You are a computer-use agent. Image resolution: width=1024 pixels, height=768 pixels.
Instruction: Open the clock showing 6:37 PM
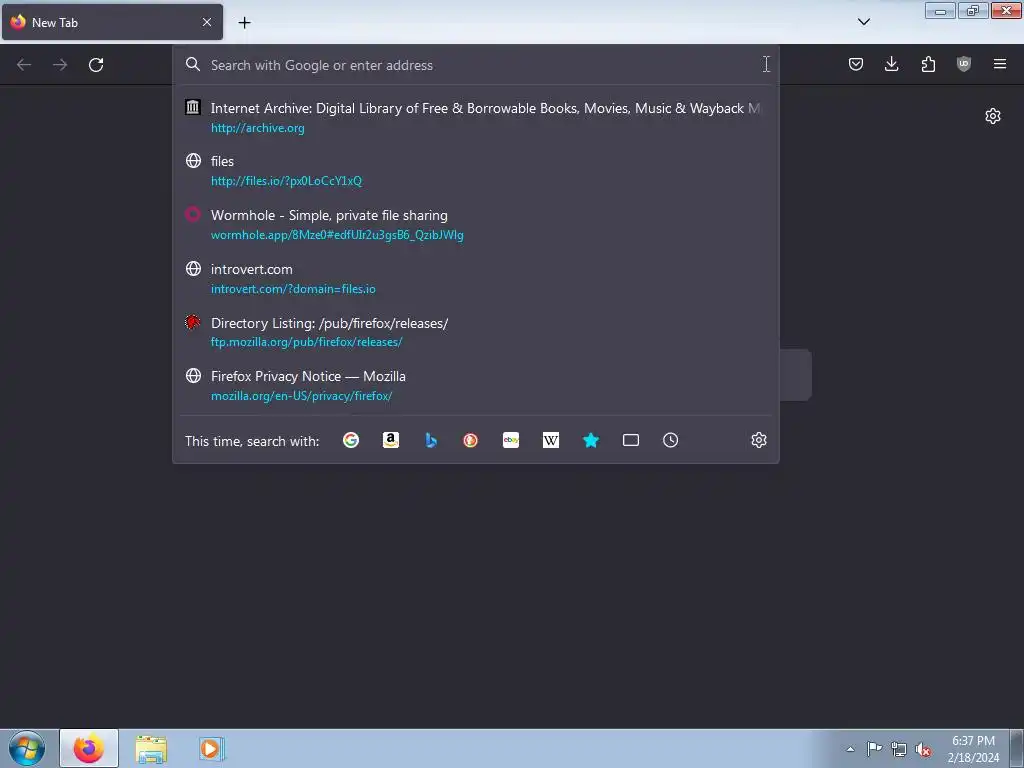coord(973,749)
